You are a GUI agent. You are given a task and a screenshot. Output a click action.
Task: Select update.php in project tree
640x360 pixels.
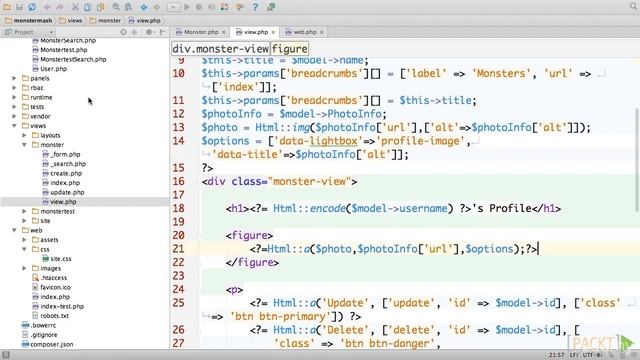[63, 192]
